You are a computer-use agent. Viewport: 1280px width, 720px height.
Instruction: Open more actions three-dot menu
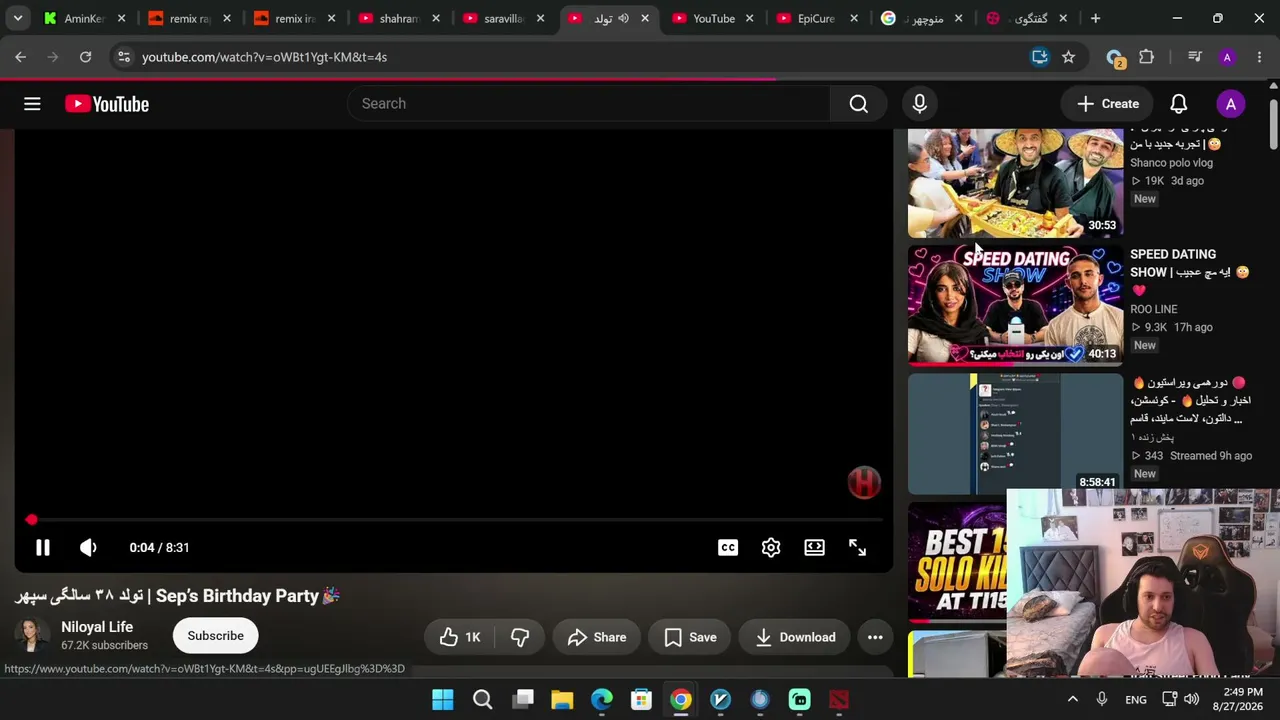point(875,637)
